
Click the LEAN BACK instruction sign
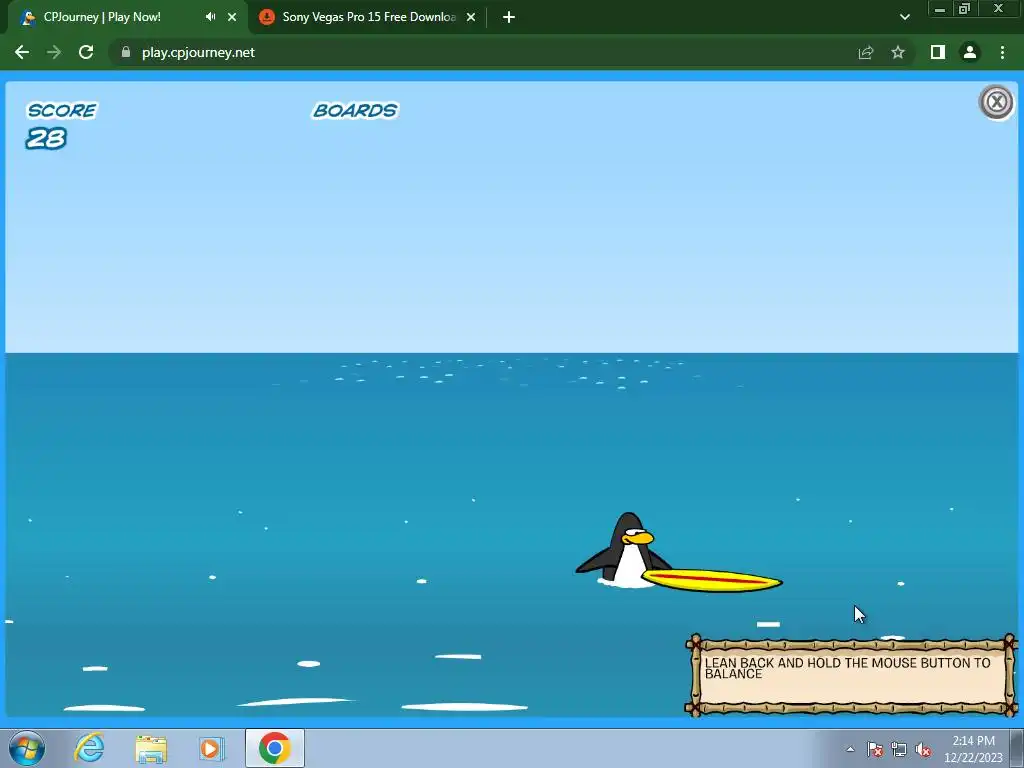coord(850,675)
